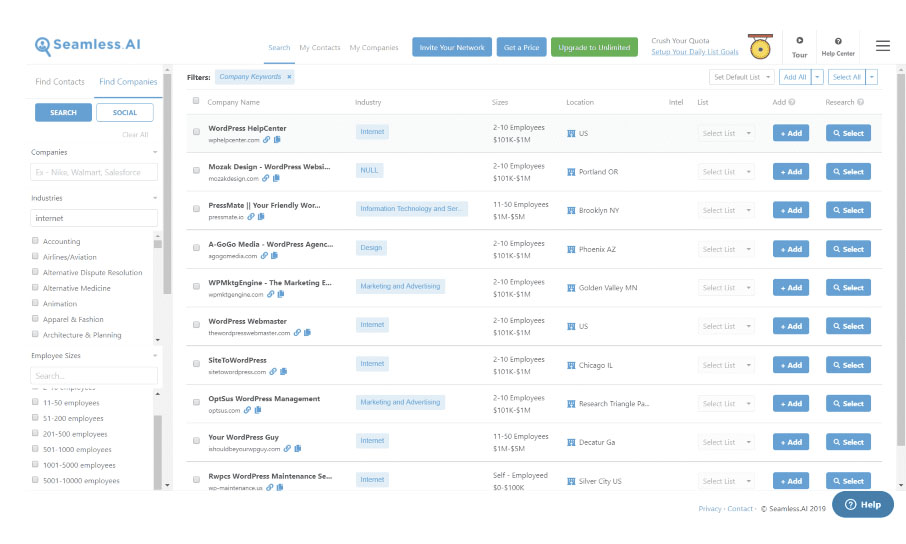Start the Tour

(800, 47)
